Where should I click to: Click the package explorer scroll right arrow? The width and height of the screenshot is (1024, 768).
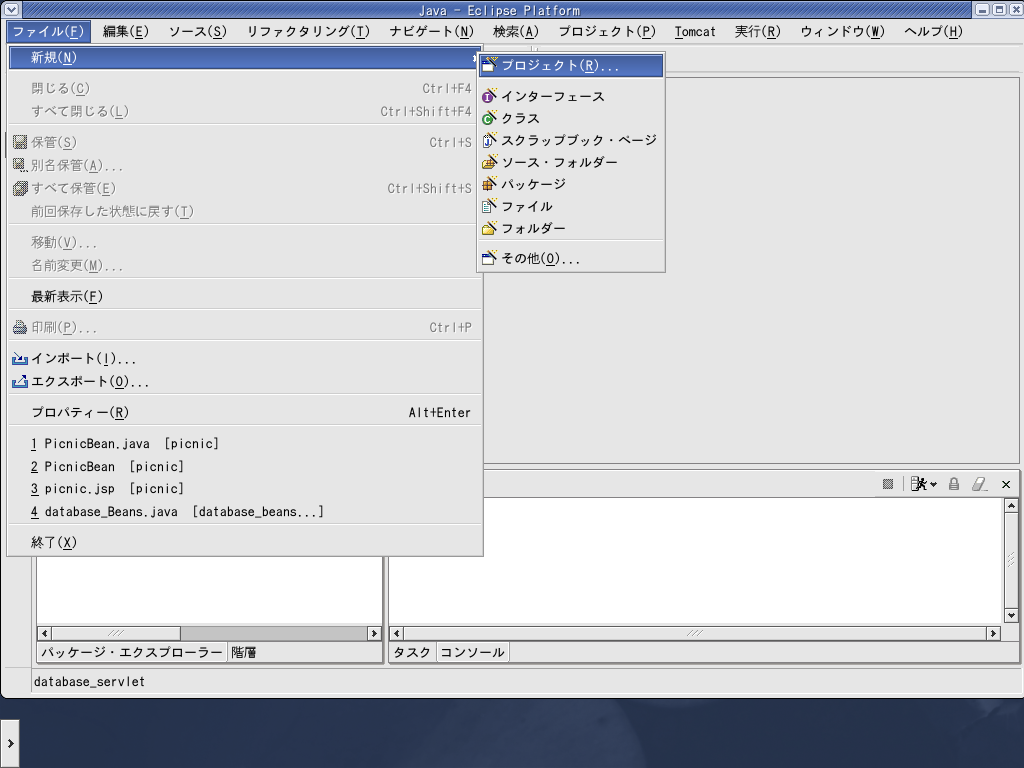point(374,633)
